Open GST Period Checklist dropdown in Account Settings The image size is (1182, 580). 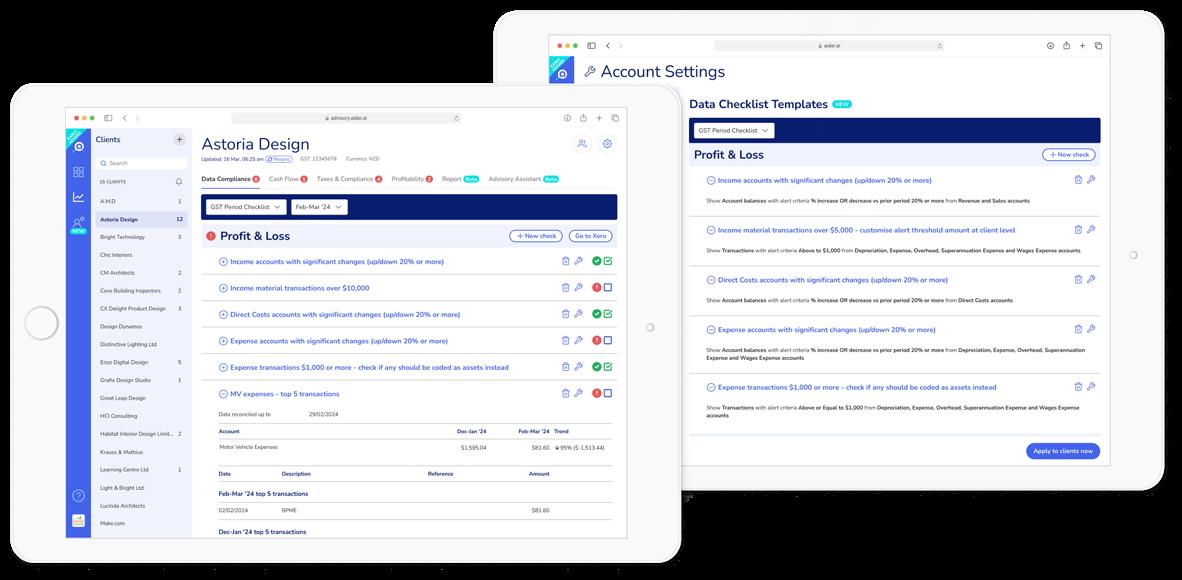tap(733, 130)
